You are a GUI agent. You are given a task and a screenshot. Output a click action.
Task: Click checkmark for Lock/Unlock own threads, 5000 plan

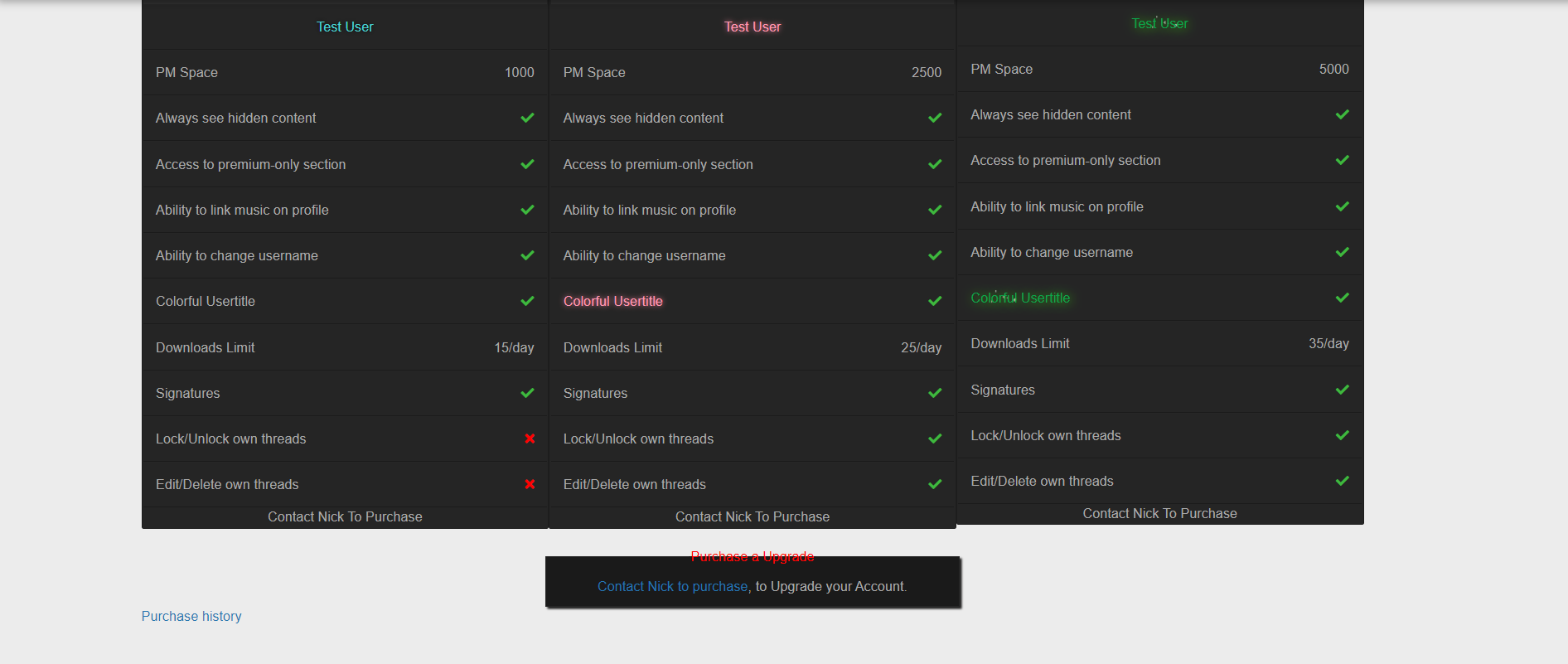point(1343,435)
